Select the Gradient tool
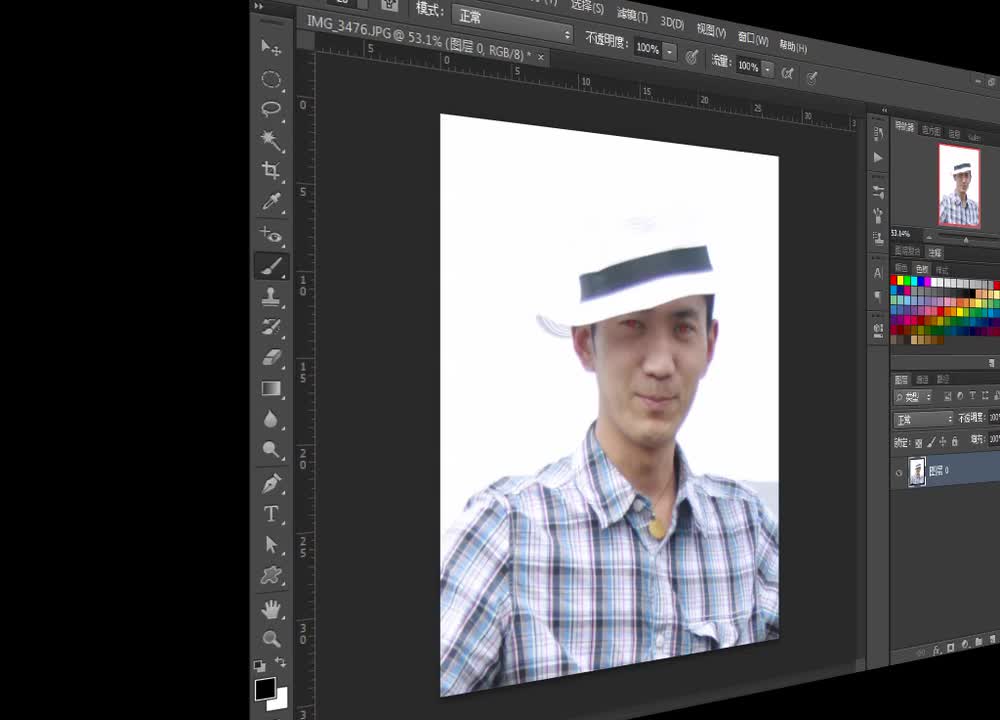Image resolution: width=1000 pixels, height=720 pixels. coord(271,388)
